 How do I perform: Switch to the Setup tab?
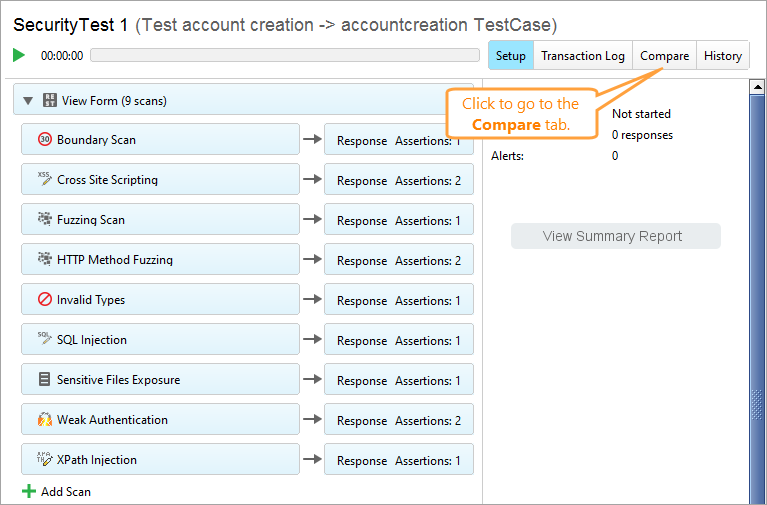(511, 55)
